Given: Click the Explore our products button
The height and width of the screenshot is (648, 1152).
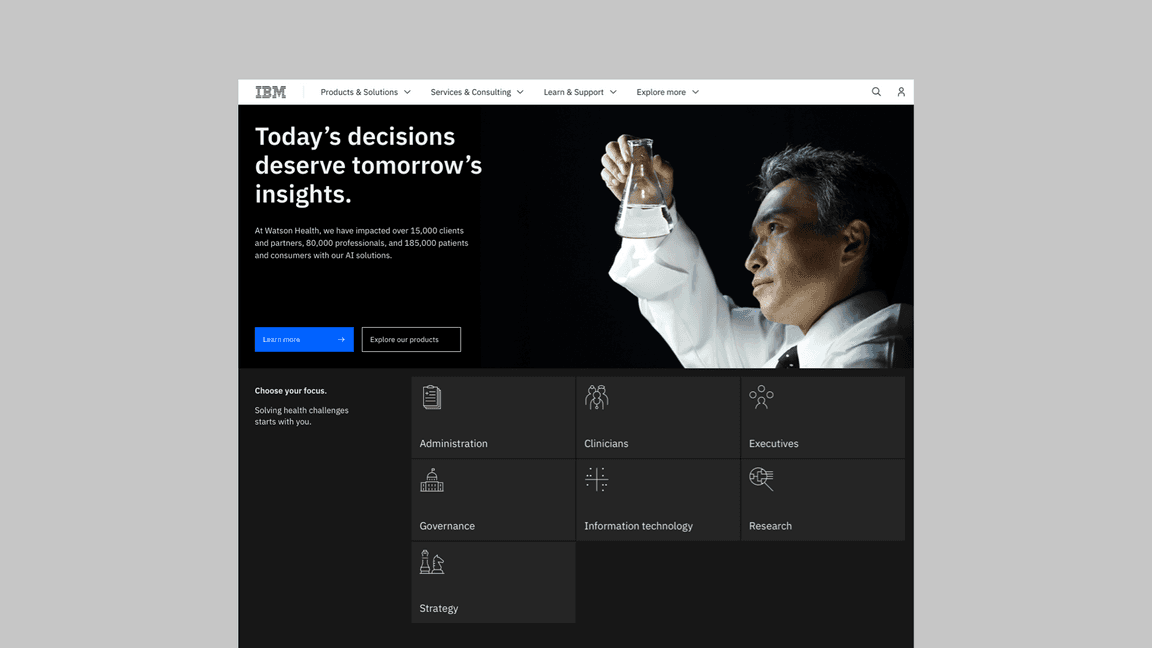Looking at the screenshot, I should coord(411,340).
